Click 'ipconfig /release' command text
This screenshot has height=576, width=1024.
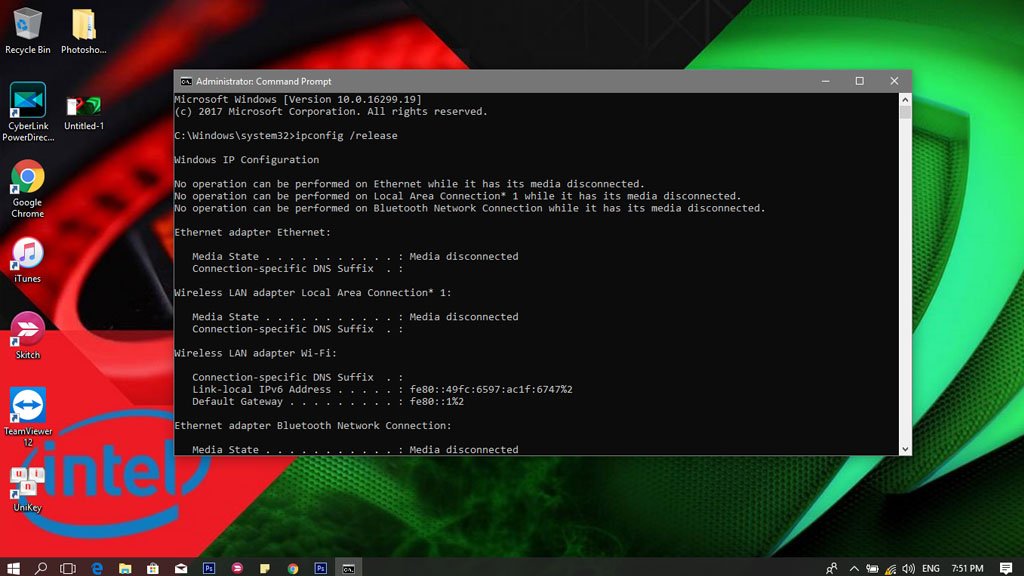(346, 136)
